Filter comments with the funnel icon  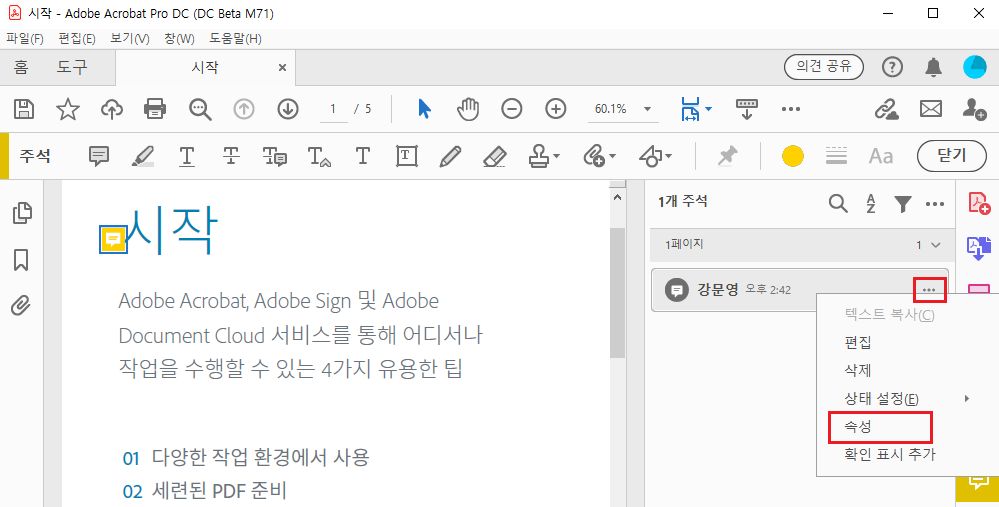pos(902,204)
